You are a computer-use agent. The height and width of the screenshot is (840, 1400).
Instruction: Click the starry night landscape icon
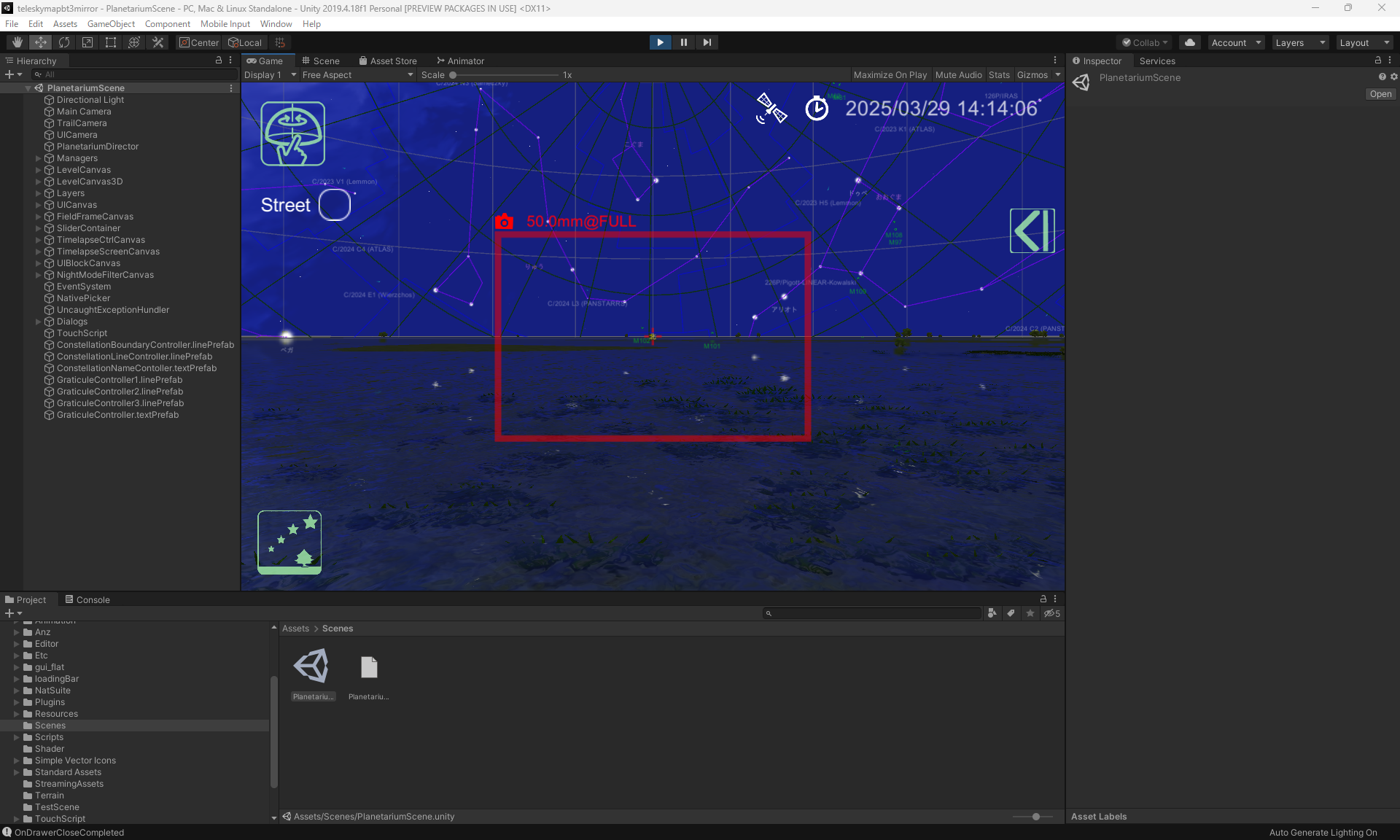coord(289,542)
